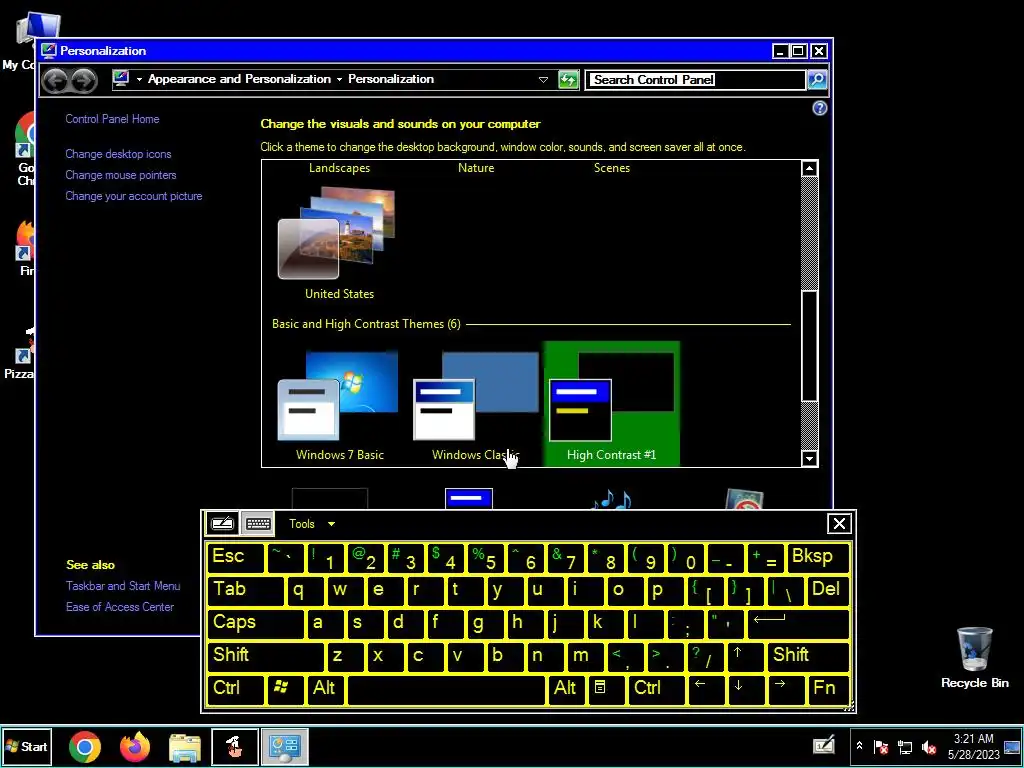1024x768 pixels.
Task: Click the Forward navigation arrow in Personalization
Action: point(84,80)
